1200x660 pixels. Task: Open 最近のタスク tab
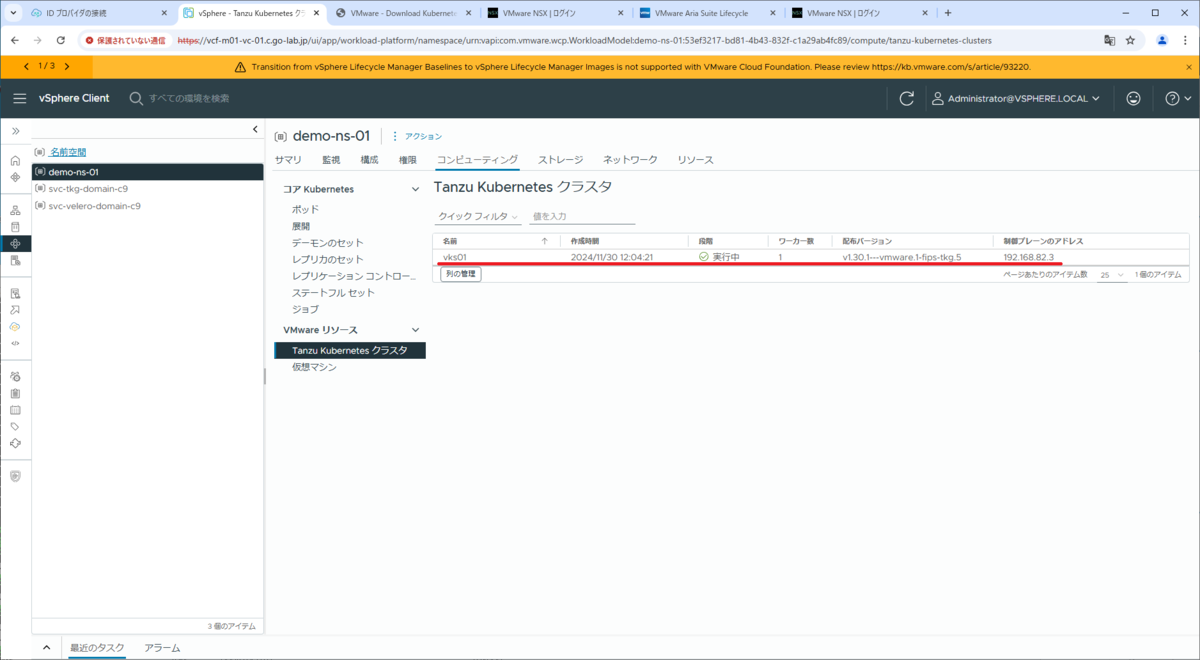pos(97,648)
